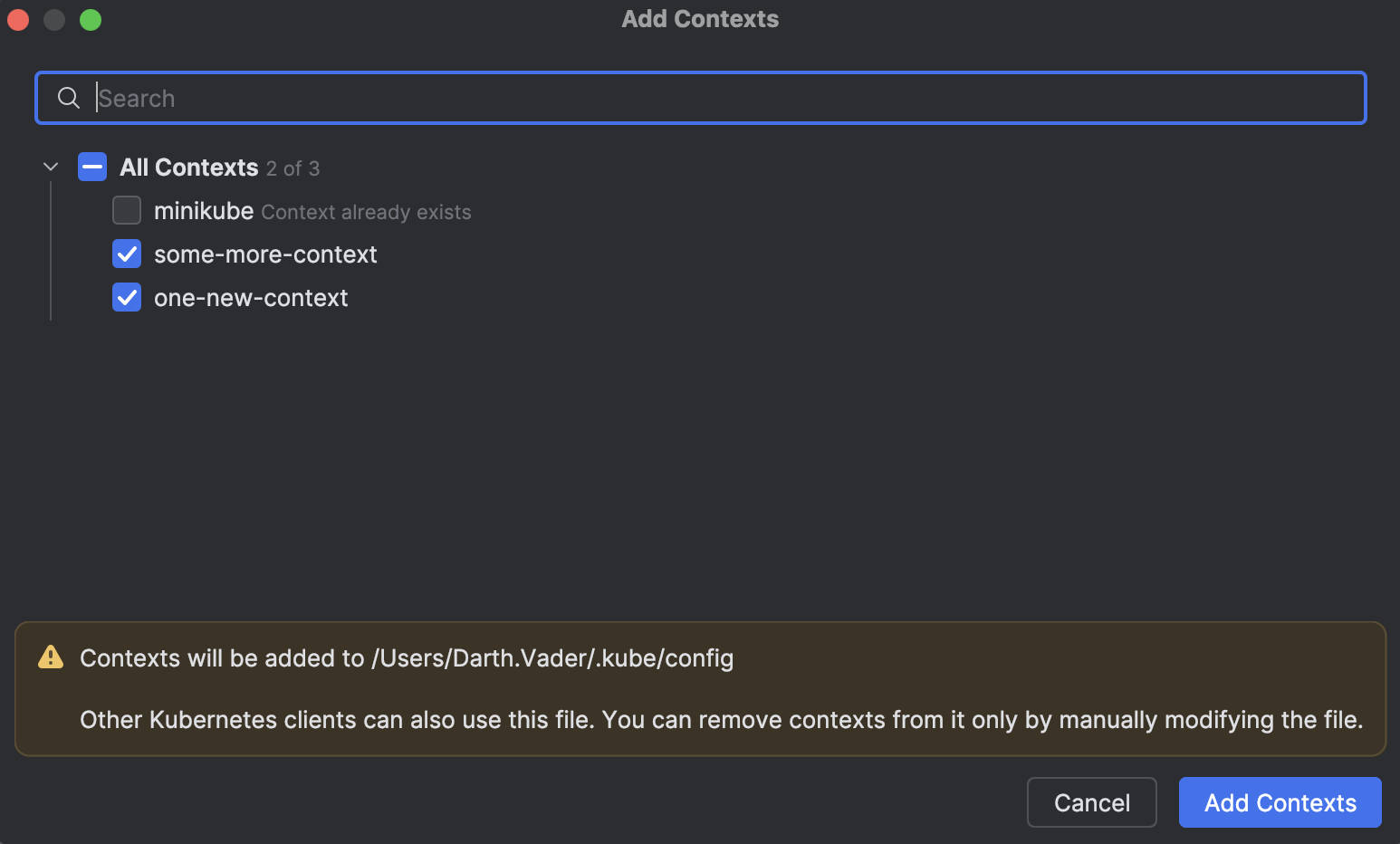Click the green maximize window button

click(x=91, y=20)
